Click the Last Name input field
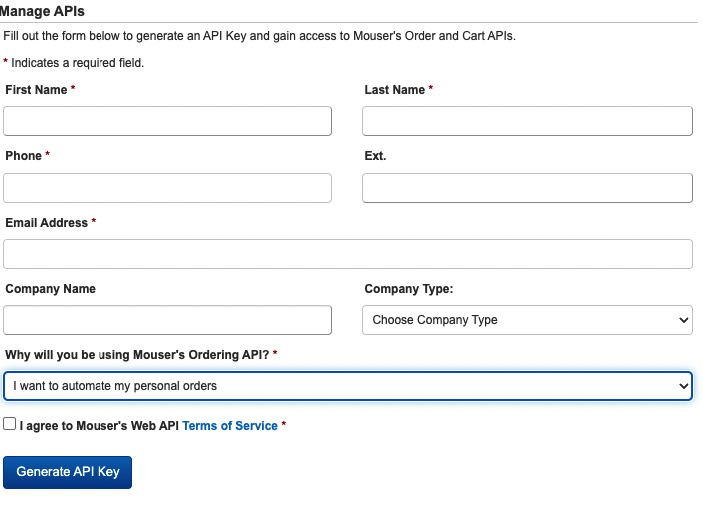The width and height of the screenshot is (703, 516). click(527, 121)
